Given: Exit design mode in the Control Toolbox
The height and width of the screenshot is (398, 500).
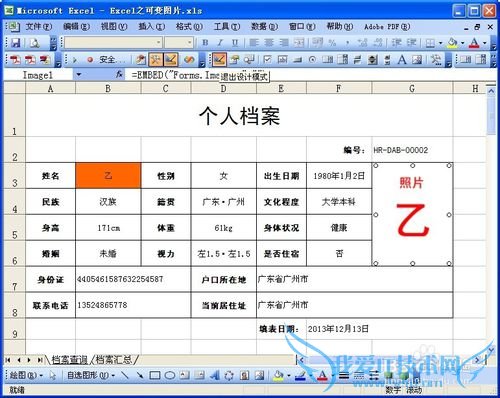Looking at the screenshot, I should [x=219, y=60].
